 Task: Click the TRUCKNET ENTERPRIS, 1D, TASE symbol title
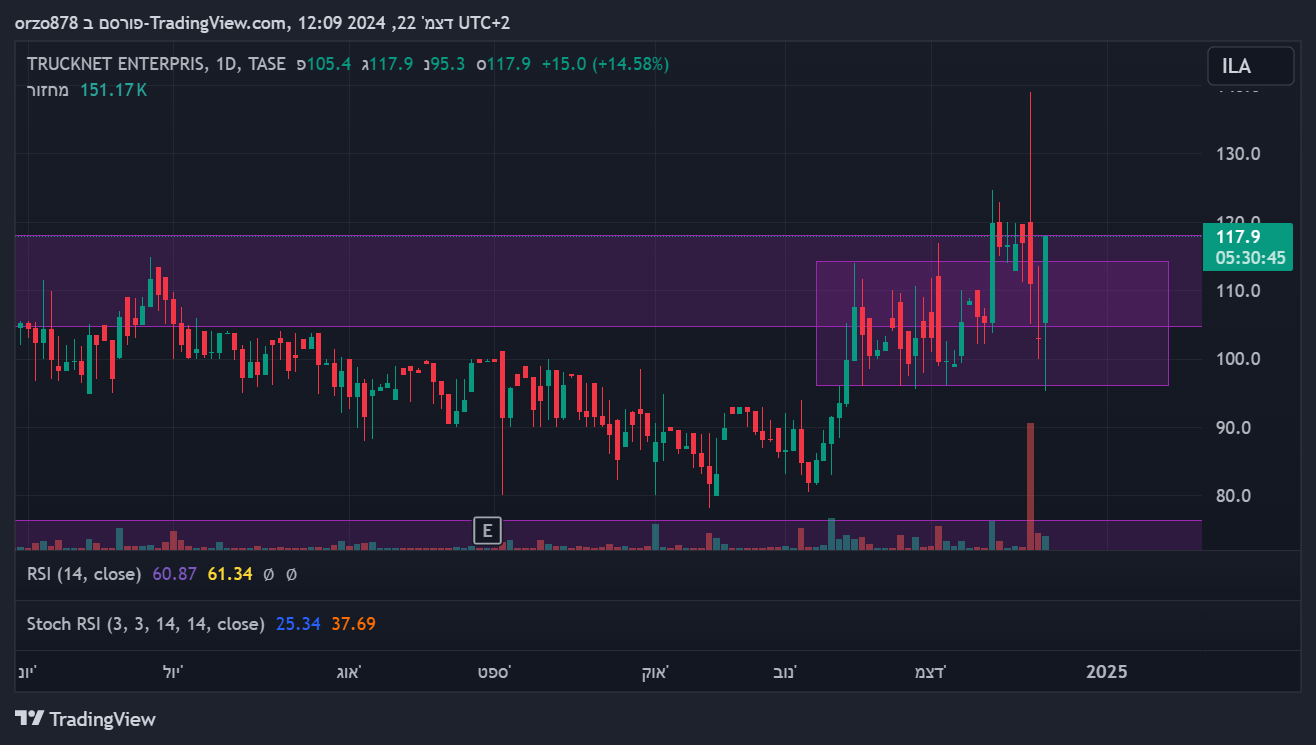156,64
